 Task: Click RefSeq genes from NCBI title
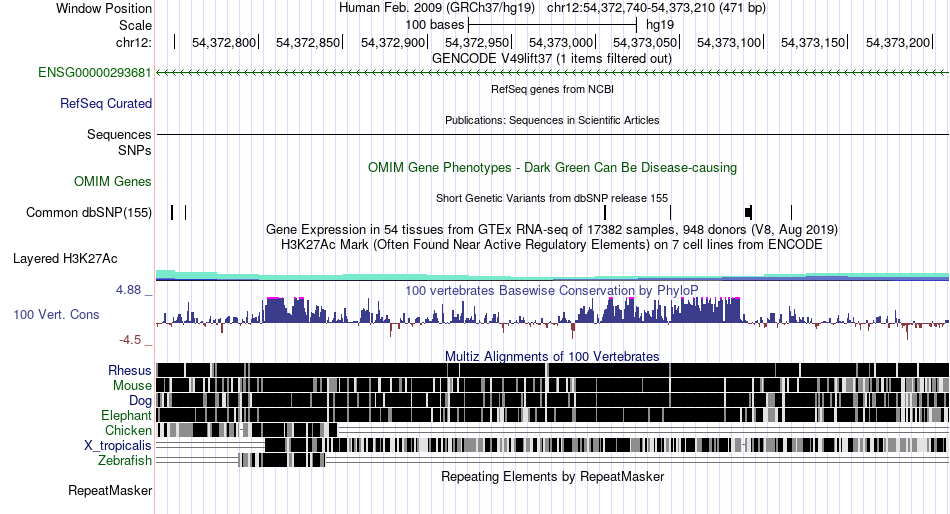point(552,90)
